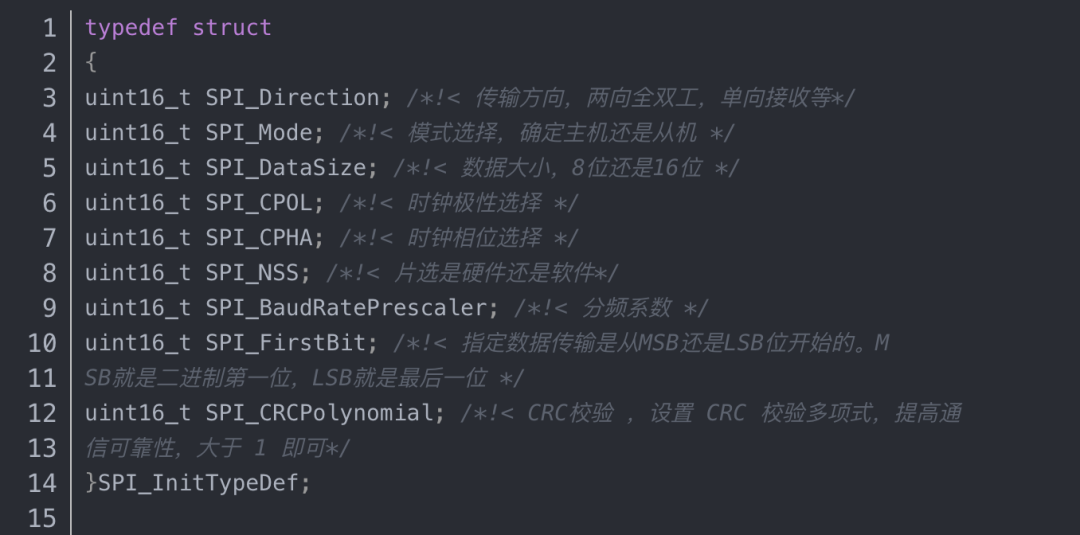Click line number 2 in the gutter

point(50,63)
